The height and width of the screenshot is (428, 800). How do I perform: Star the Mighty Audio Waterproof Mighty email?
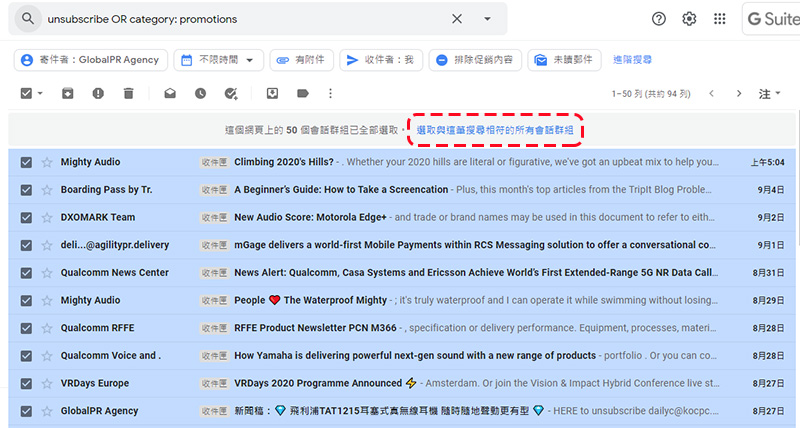(x=47, y=300)
